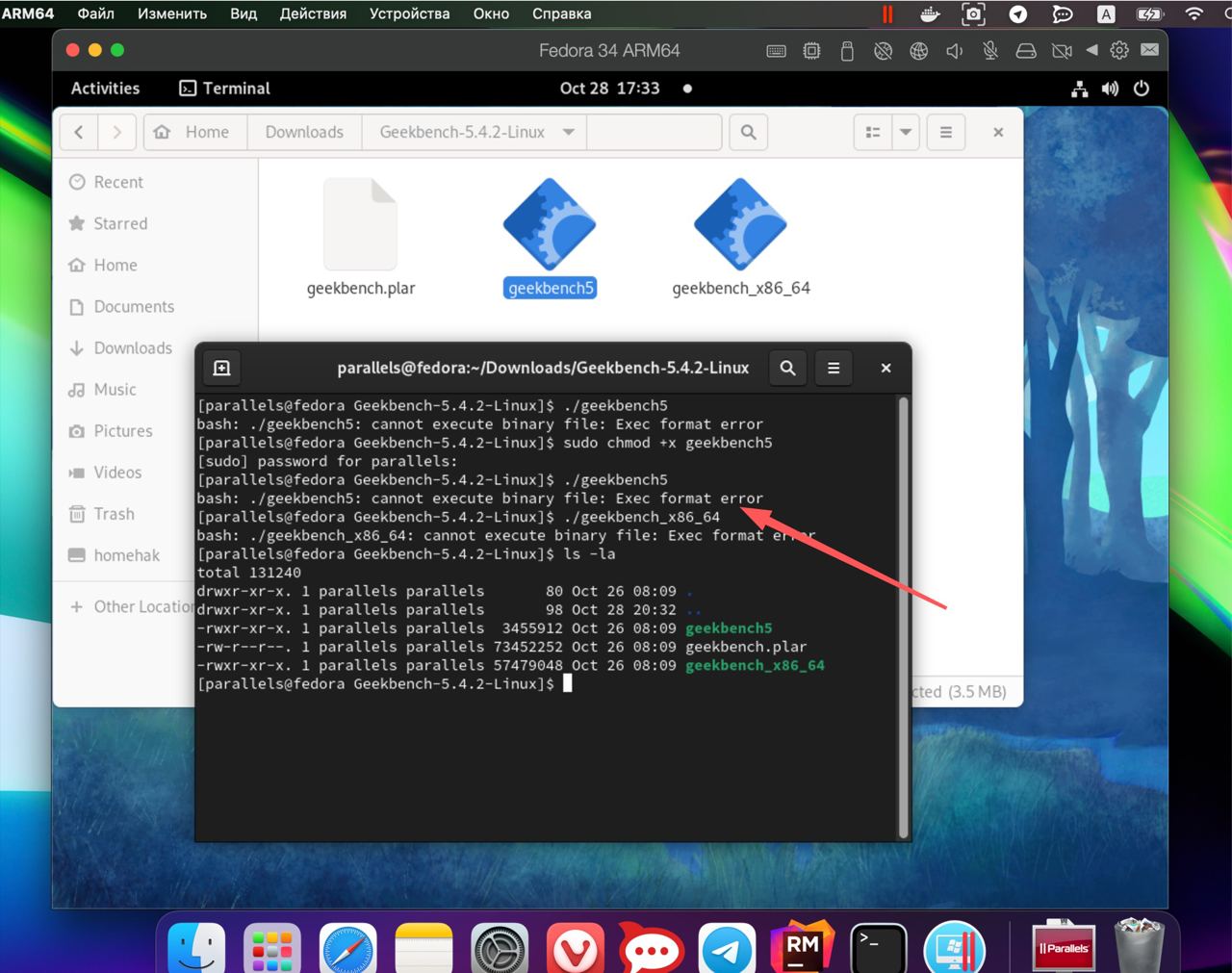Select homehak in the Files sidebar
The height and width of the screenshot is (973, 1232).
125,554
